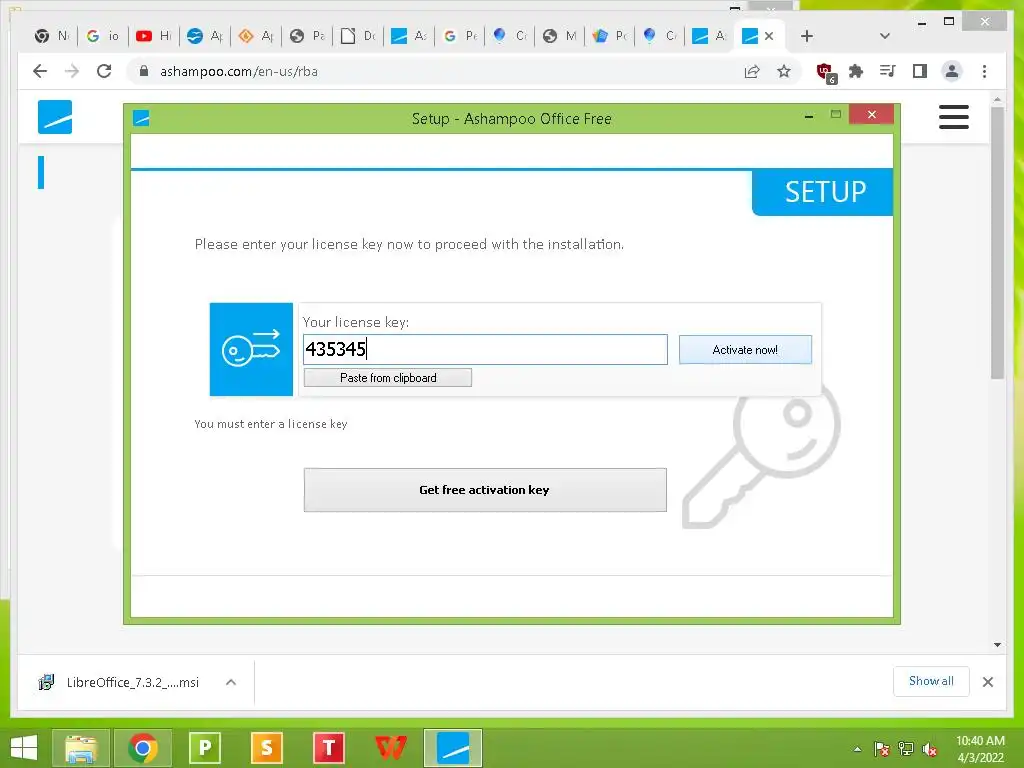
Task: Click Show all downloads
Action: pyautogui.click(x=931, y=681)
